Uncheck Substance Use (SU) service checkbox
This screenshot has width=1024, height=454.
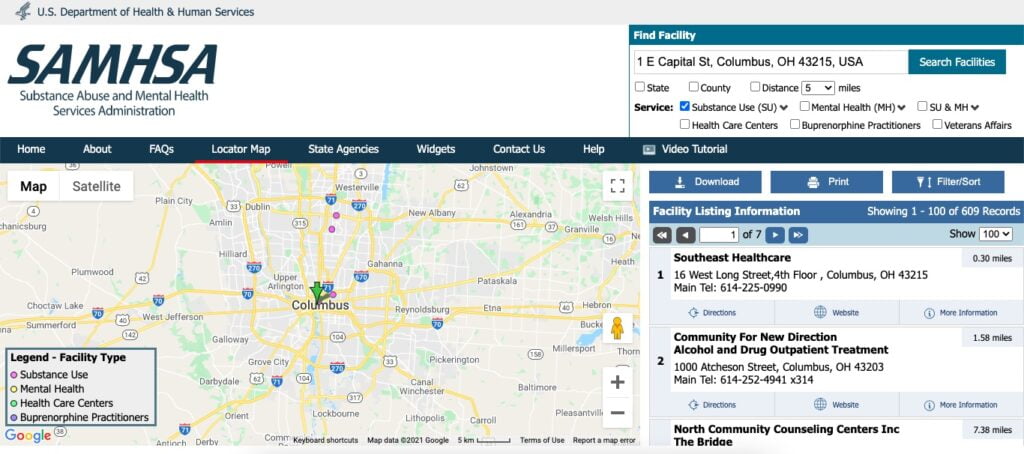click(684, 106)
